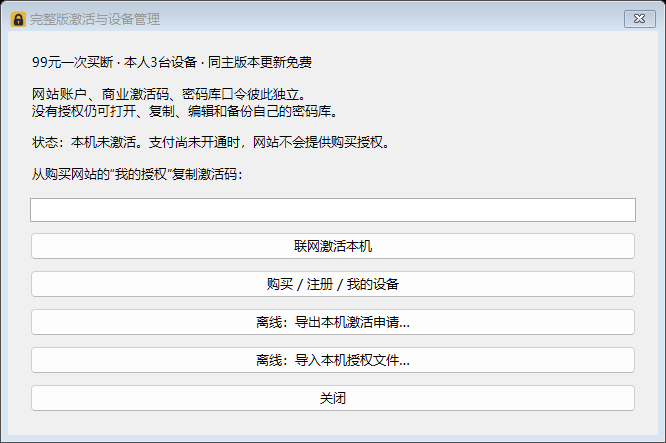Open 购买 / 注册 / 我的设备
The width and height of the screenshot is (666, 443).
333,284
